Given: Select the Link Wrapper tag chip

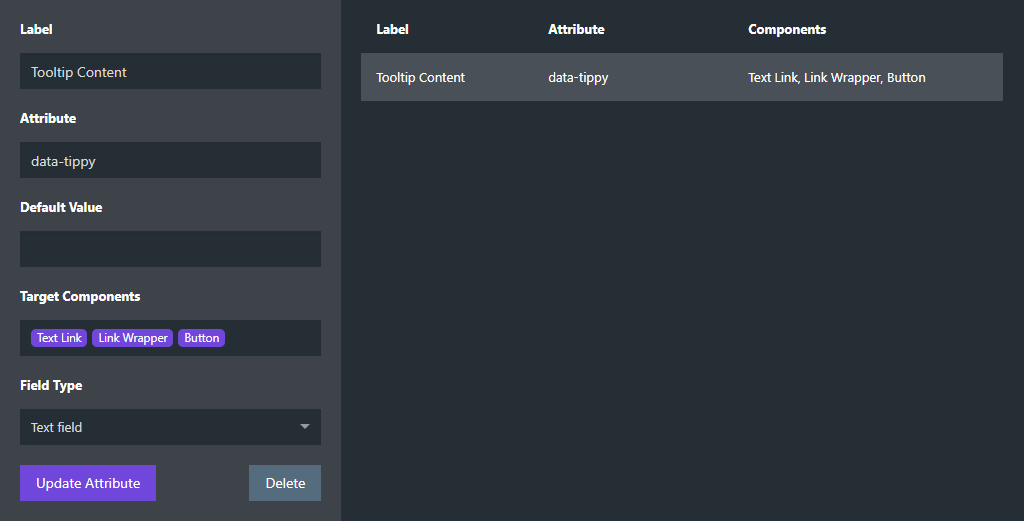Looking at the screenshot, I should tap(133, 338).
